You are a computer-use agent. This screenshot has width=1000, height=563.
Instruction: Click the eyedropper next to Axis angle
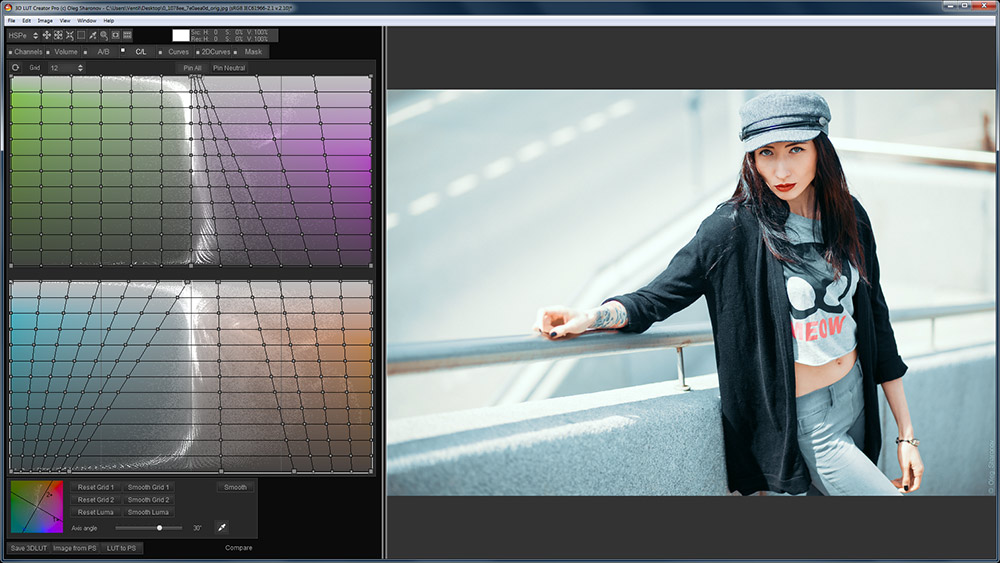[221, 527]
